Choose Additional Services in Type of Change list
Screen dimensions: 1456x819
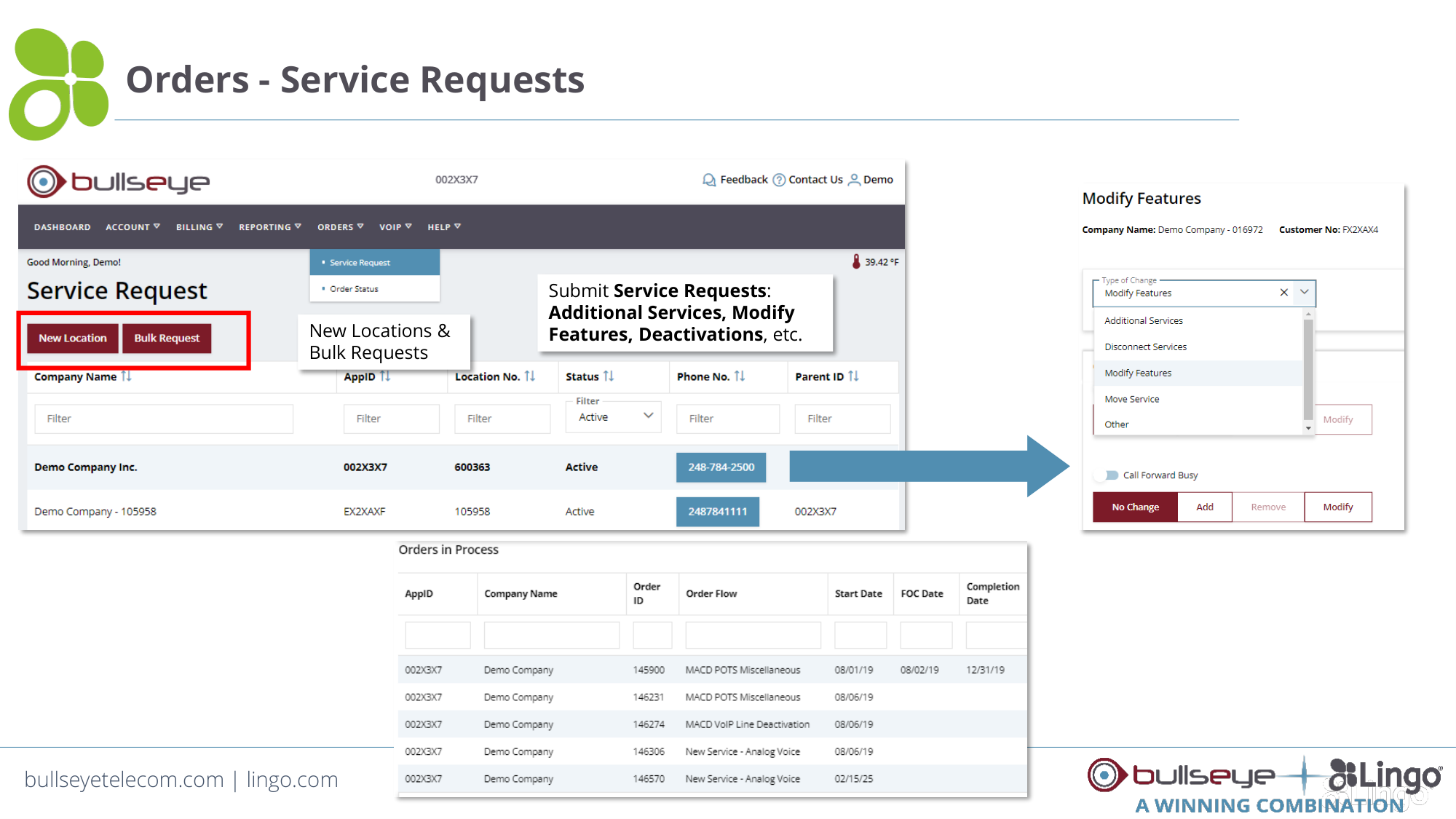click(x=1198, y=321)
